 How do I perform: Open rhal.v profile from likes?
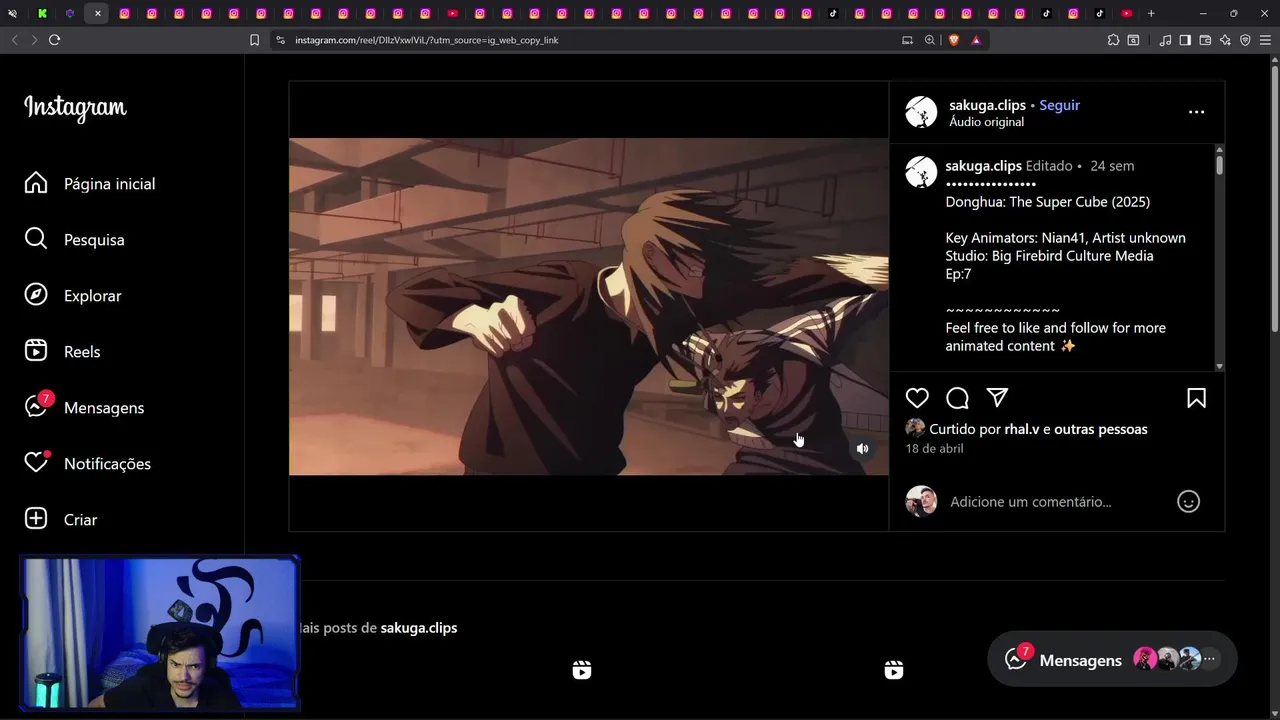[x=1021, y=429]
